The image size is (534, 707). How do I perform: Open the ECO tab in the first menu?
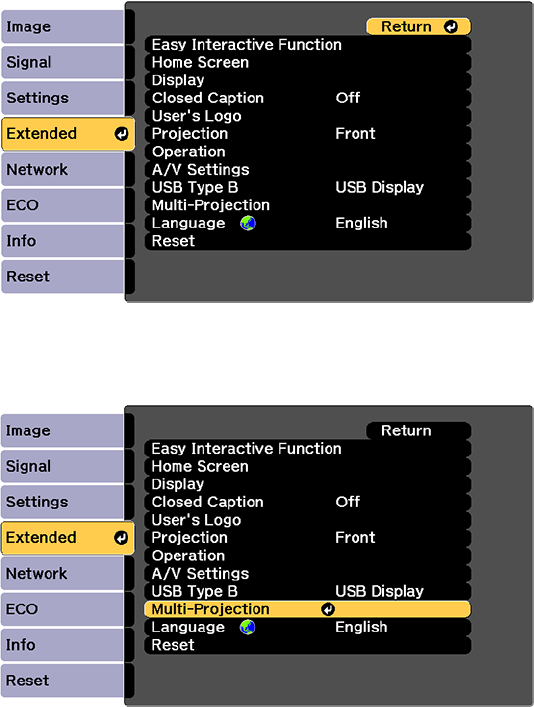tap(62, 206)
